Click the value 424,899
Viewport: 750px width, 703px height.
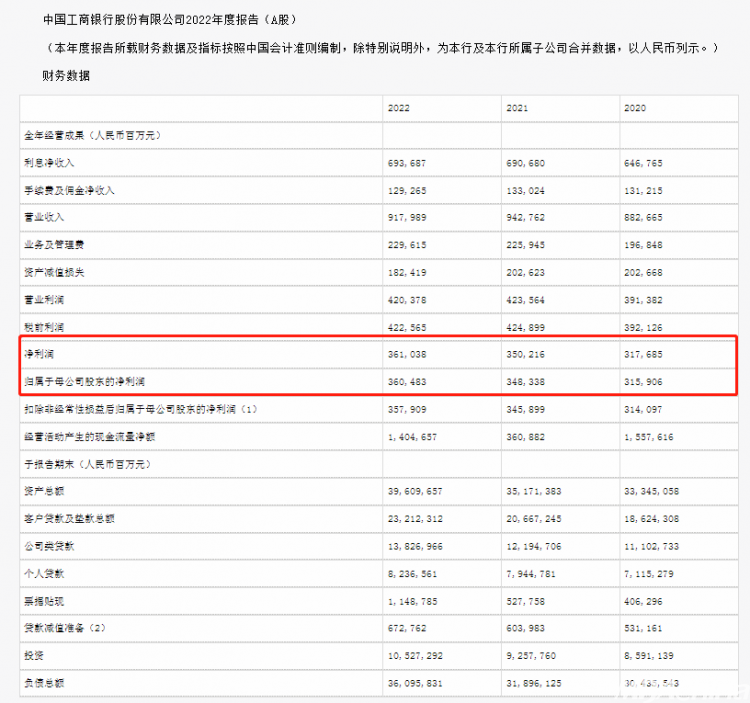coord(525,328)
